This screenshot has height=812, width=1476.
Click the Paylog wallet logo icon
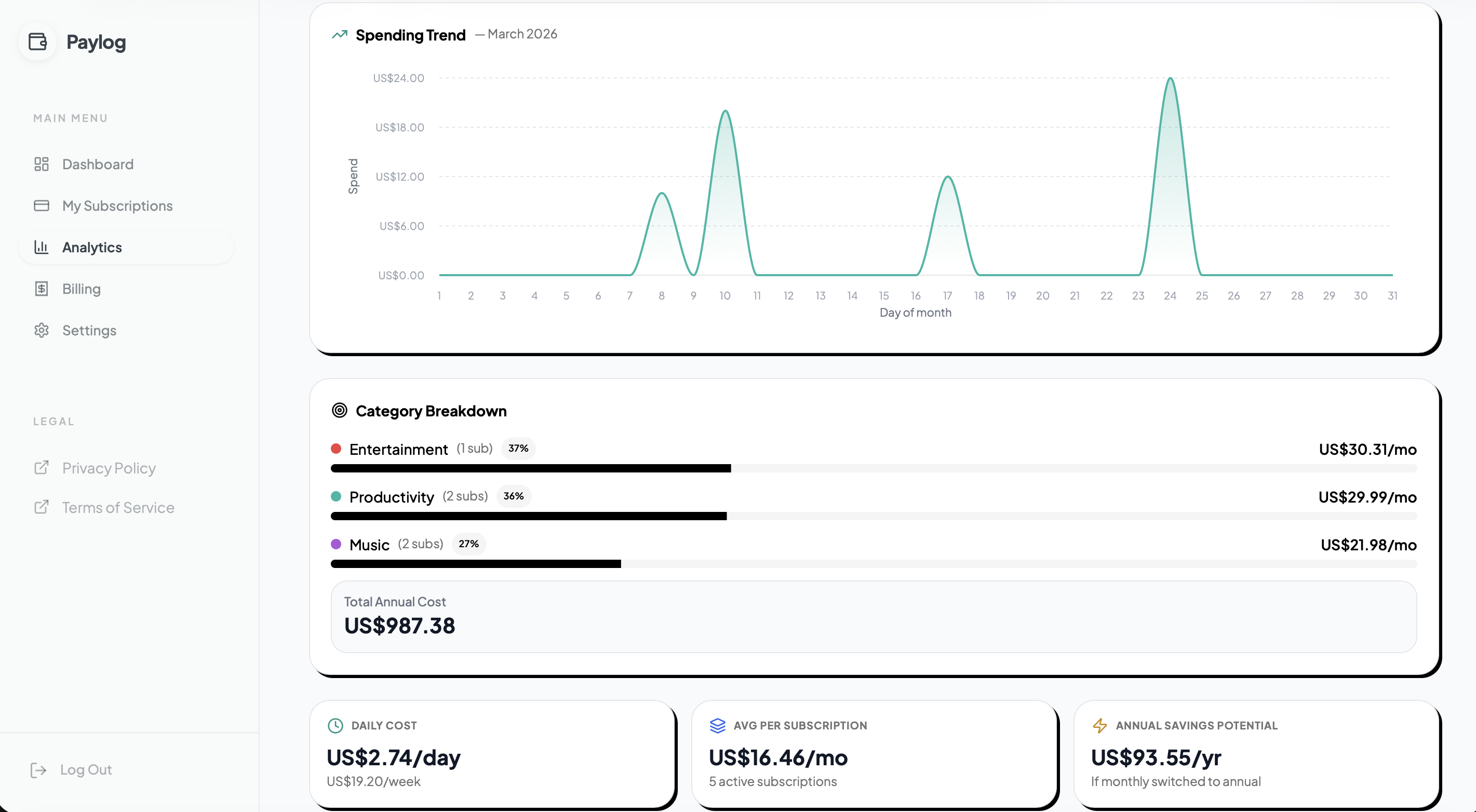tap(38, 42)
